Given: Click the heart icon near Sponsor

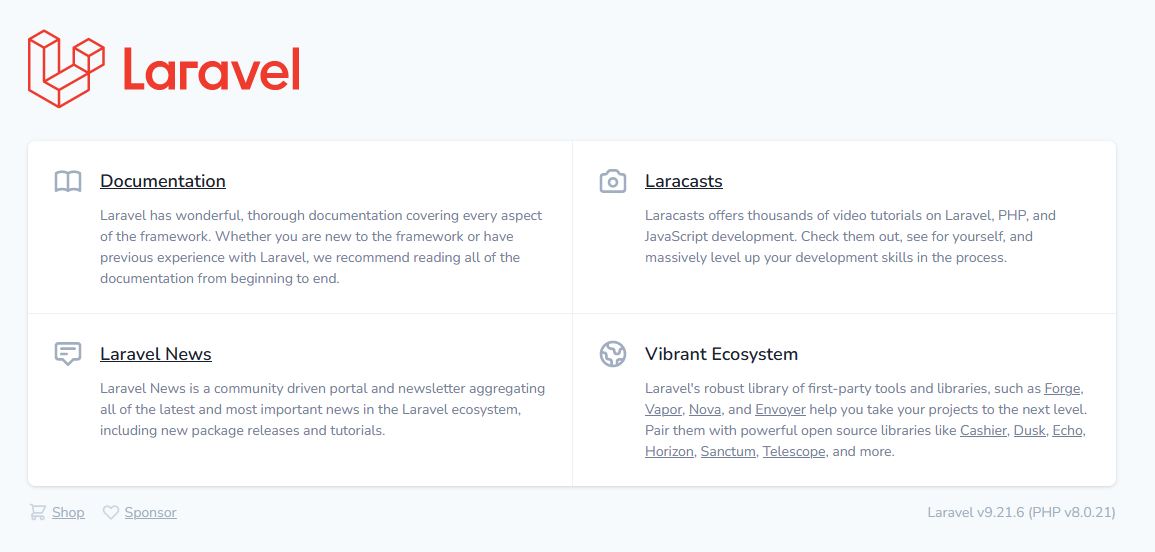Looking at the screenshot, I should [x=111, y=512].
